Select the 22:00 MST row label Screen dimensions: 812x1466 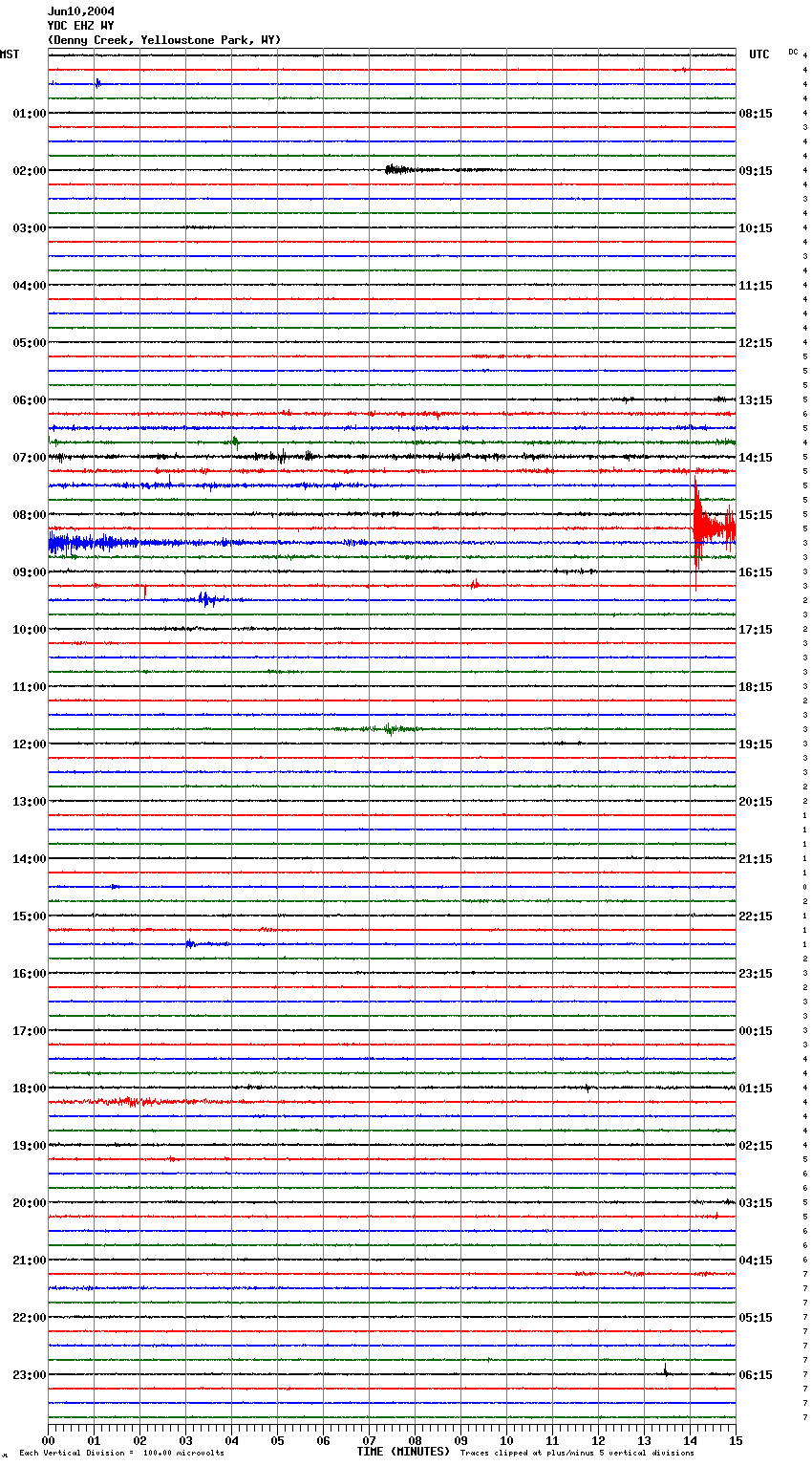30,1318
